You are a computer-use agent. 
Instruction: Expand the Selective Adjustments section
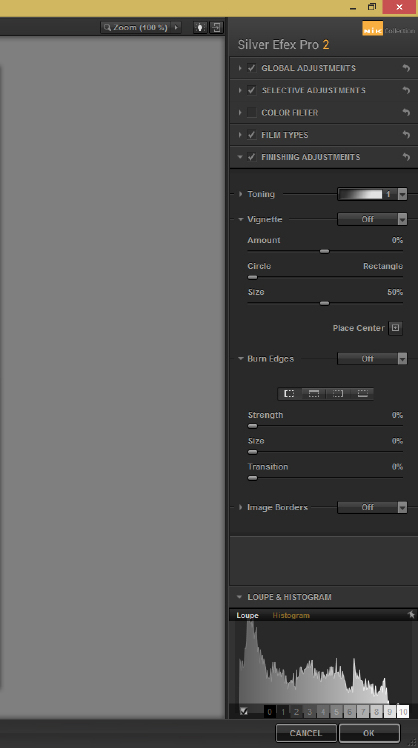240,90
